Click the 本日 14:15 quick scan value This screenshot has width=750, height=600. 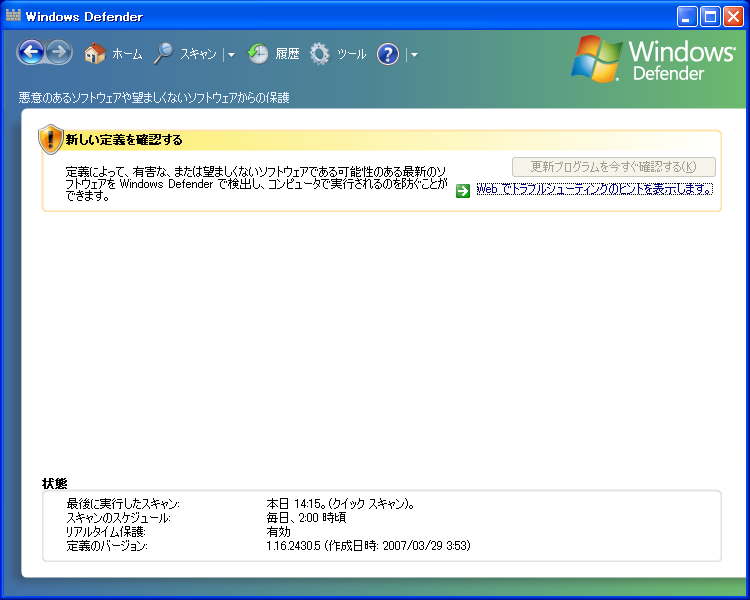(x=340, y=504)
